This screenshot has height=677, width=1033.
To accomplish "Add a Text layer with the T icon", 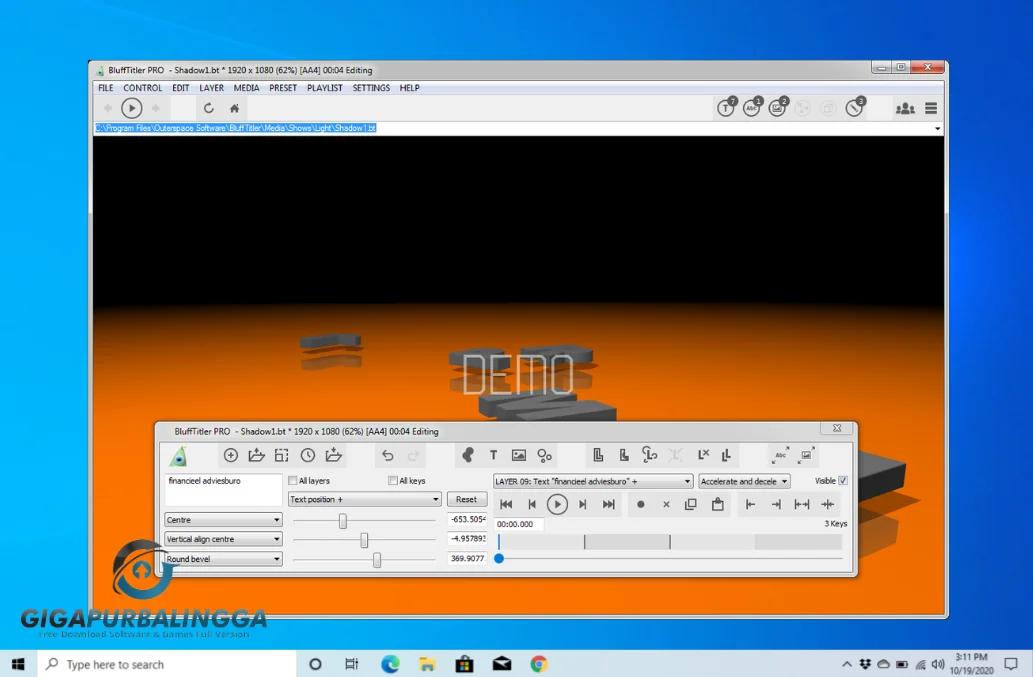I will tap(494, 455).
